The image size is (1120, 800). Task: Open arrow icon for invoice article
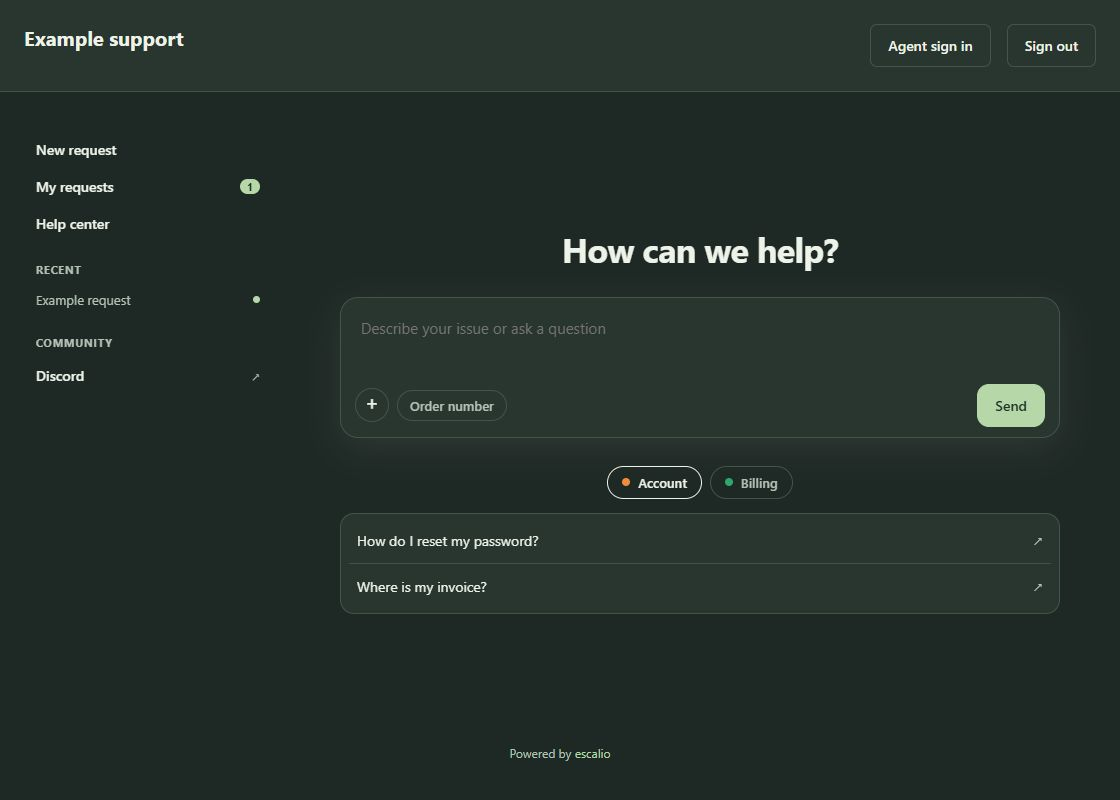click(x=1038, y=587)
